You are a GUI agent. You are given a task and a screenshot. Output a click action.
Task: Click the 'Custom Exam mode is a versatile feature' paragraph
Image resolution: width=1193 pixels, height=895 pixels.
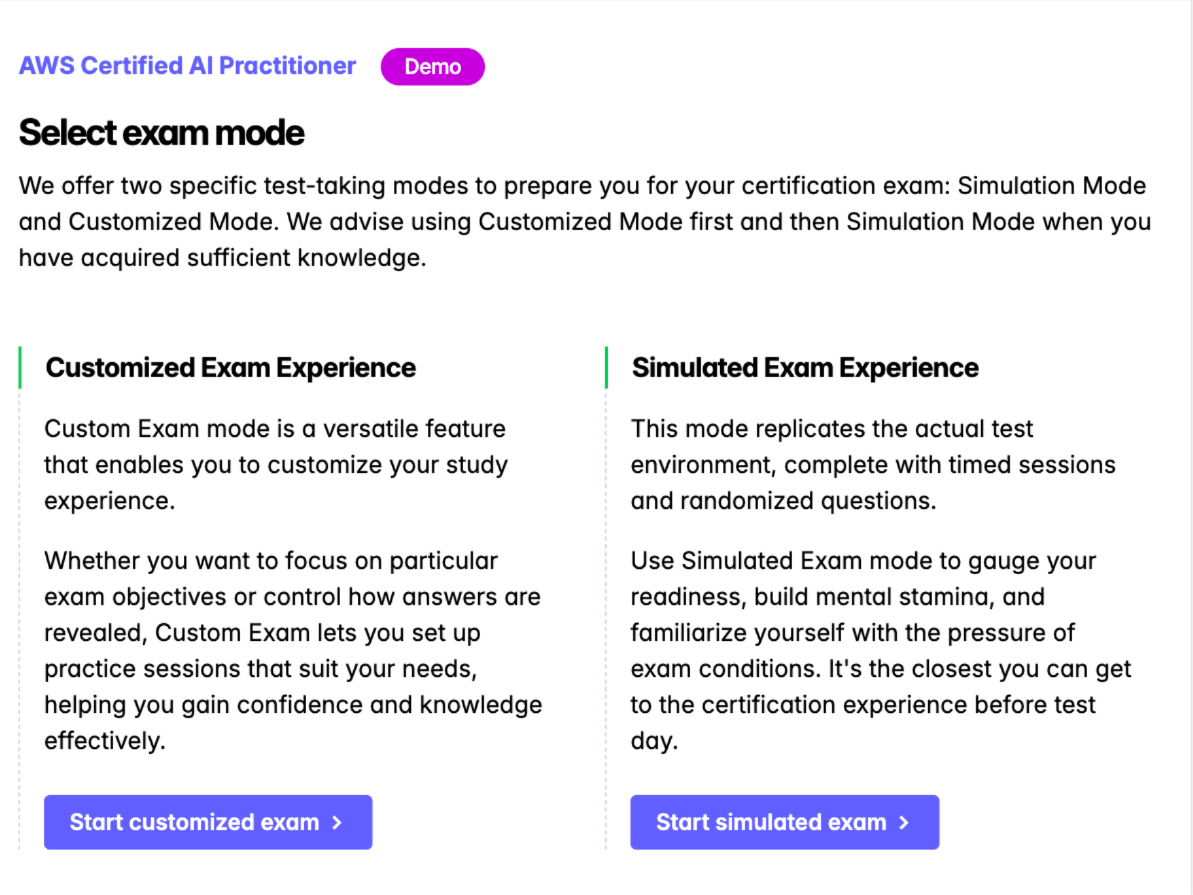276,465
